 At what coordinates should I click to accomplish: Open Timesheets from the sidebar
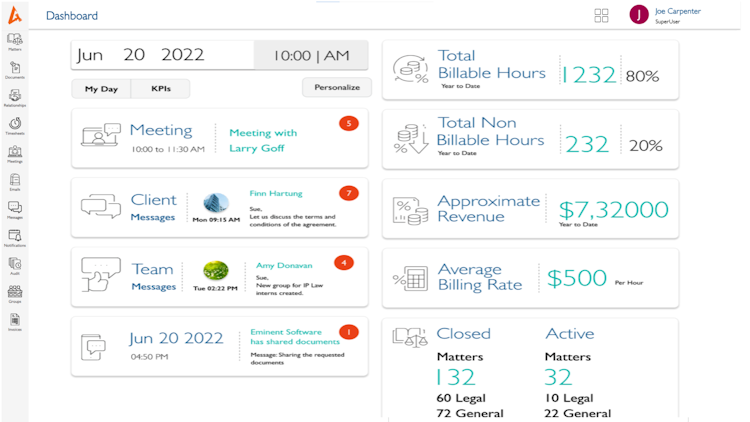(x=15, y=124)
